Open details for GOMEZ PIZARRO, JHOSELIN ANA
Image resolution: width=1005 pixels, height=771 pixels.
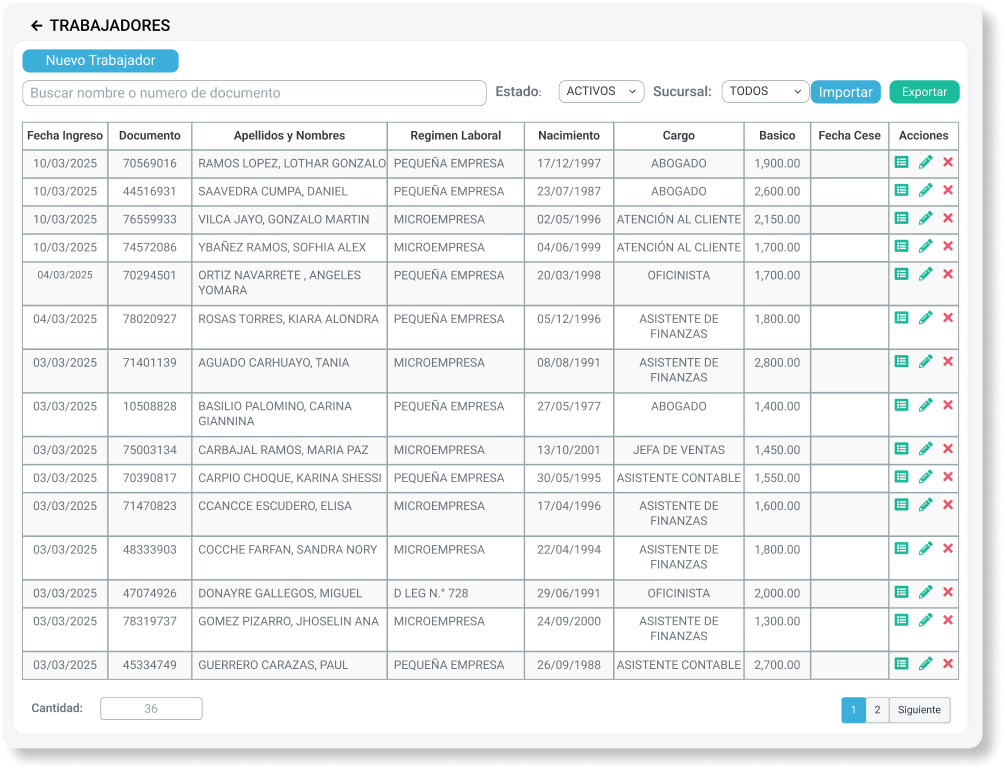899,619
